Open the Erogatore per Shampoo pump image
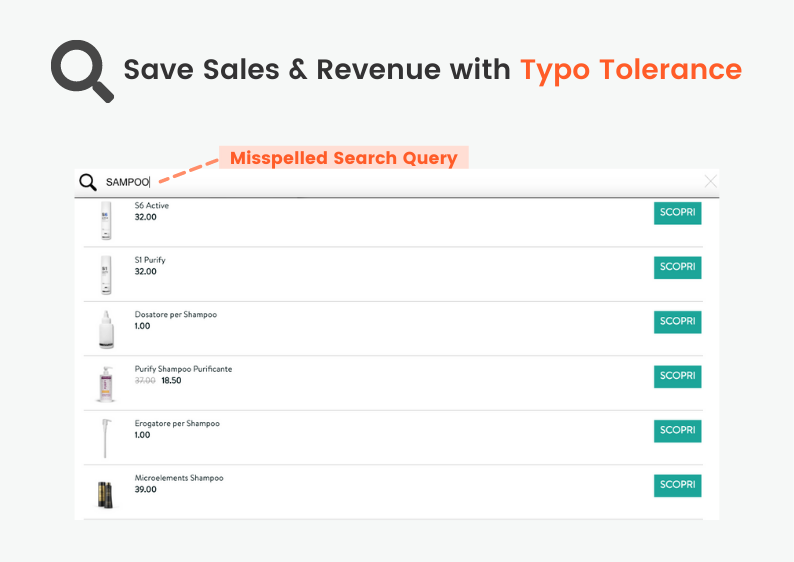This screenshot has width=794, height=562. point(106,438)
